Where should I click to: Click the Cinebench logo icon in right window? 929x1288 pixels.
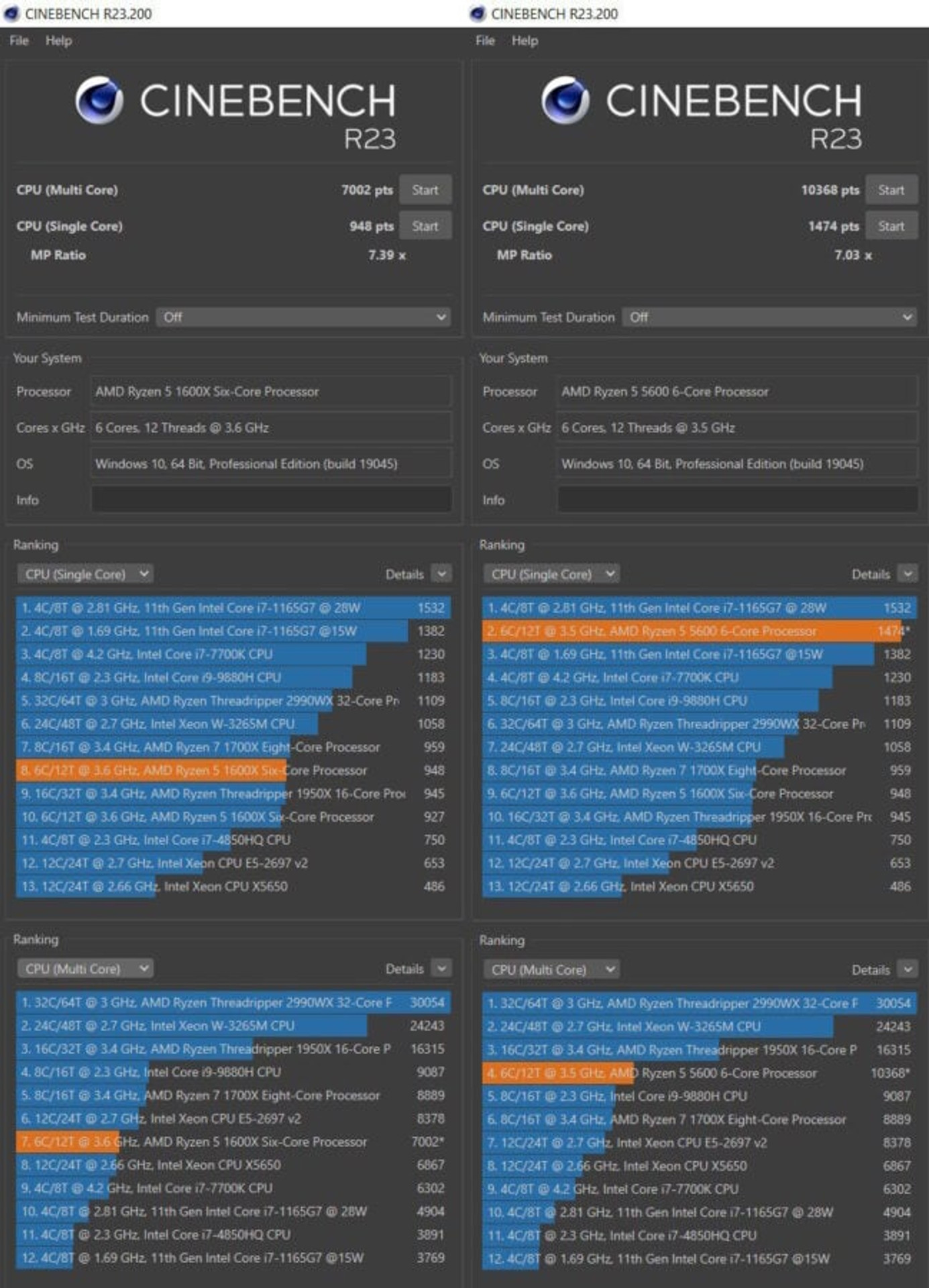click(565, 100)
